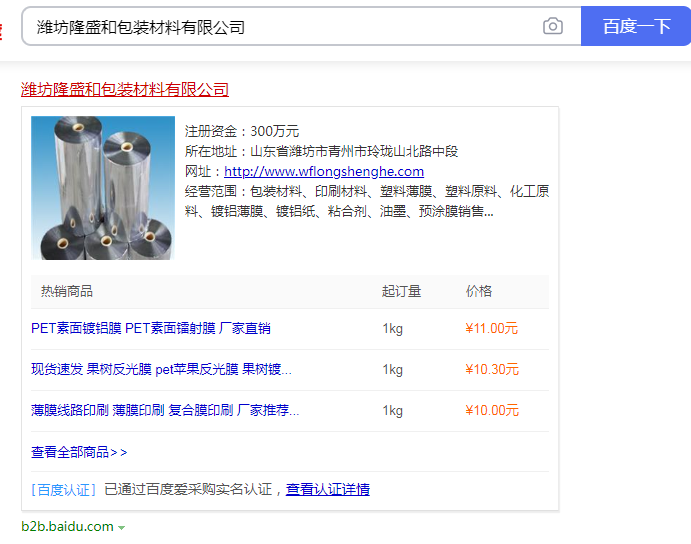Visit the www.wflongshenghe.com website link
The image size is (691, 544).
[x=323, y=171]
